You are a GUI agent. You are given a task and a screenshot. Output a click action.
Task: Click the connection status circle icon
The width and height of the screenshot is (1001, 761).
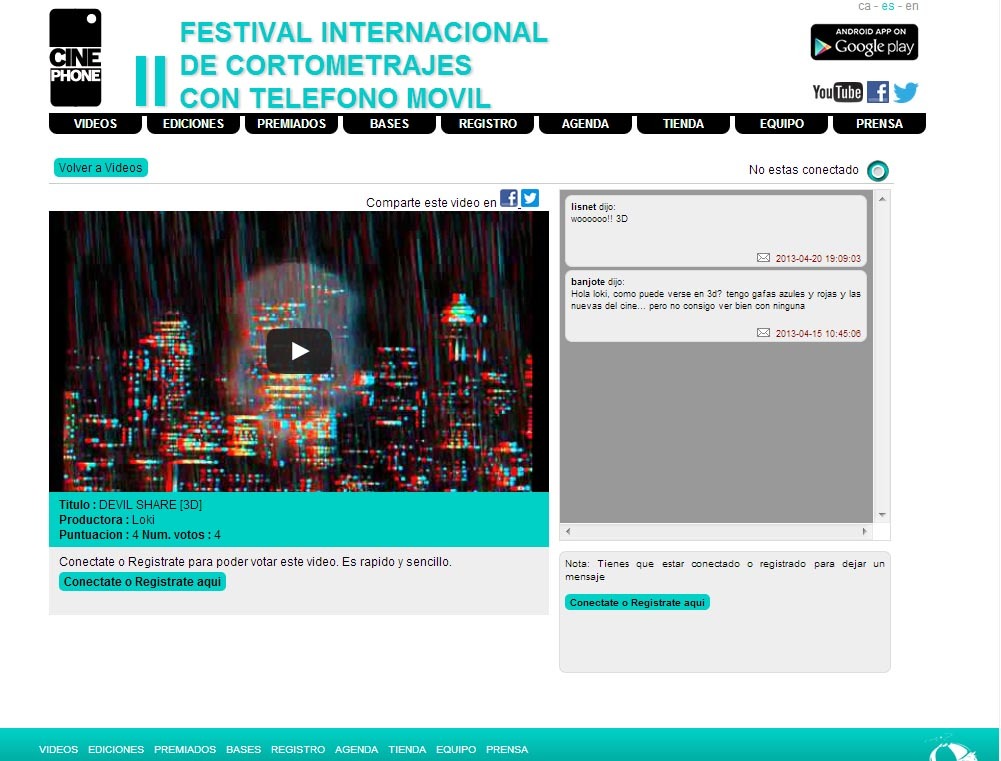877,171
